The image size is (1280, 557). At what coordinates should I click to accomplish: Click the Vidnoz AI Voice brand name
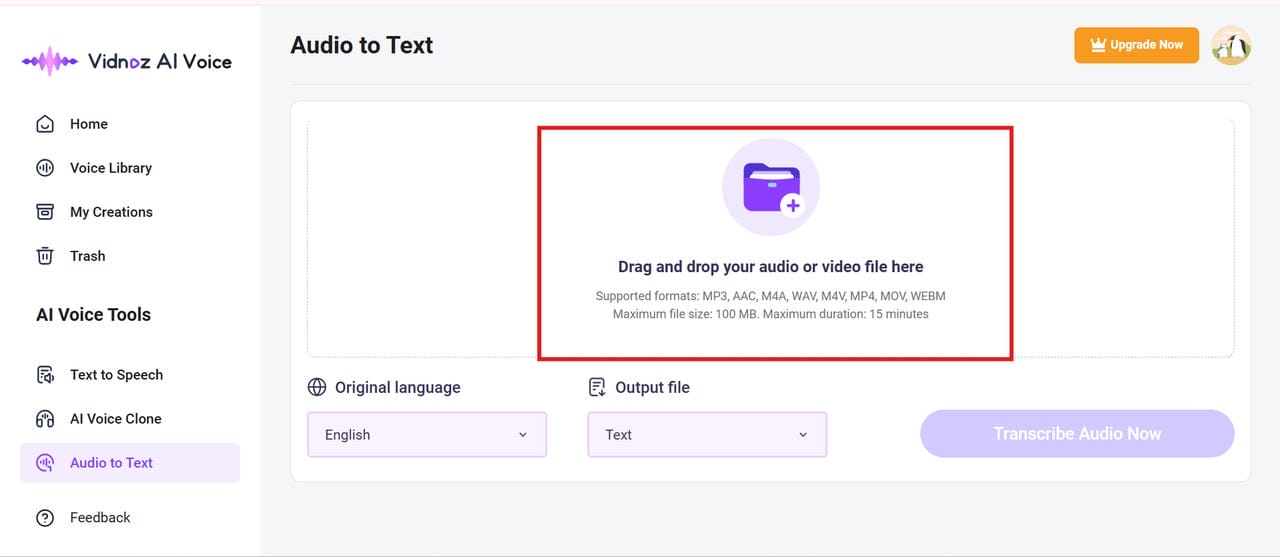click(159, 62)
